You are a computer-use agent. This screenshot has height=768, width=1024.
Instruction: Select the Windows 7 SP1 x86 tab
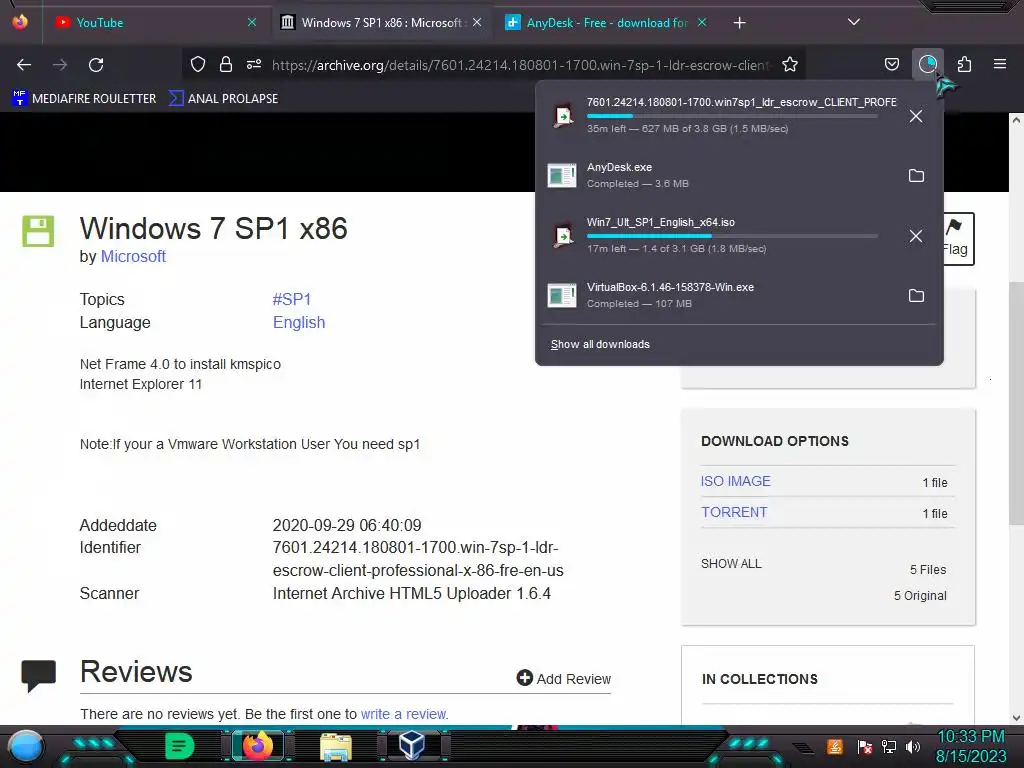pyautogui.click(x=381, y=23)
